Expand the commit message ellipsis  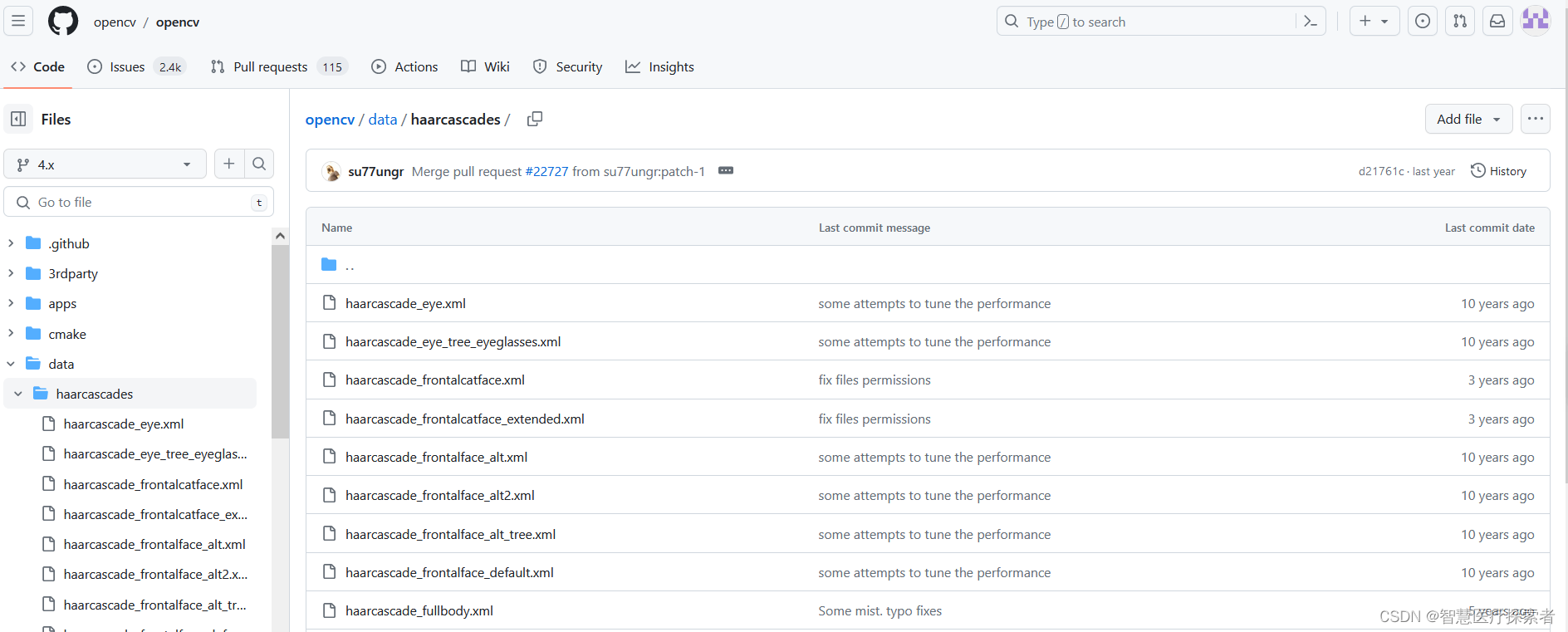pyautogui.click(x=726, y=170)
